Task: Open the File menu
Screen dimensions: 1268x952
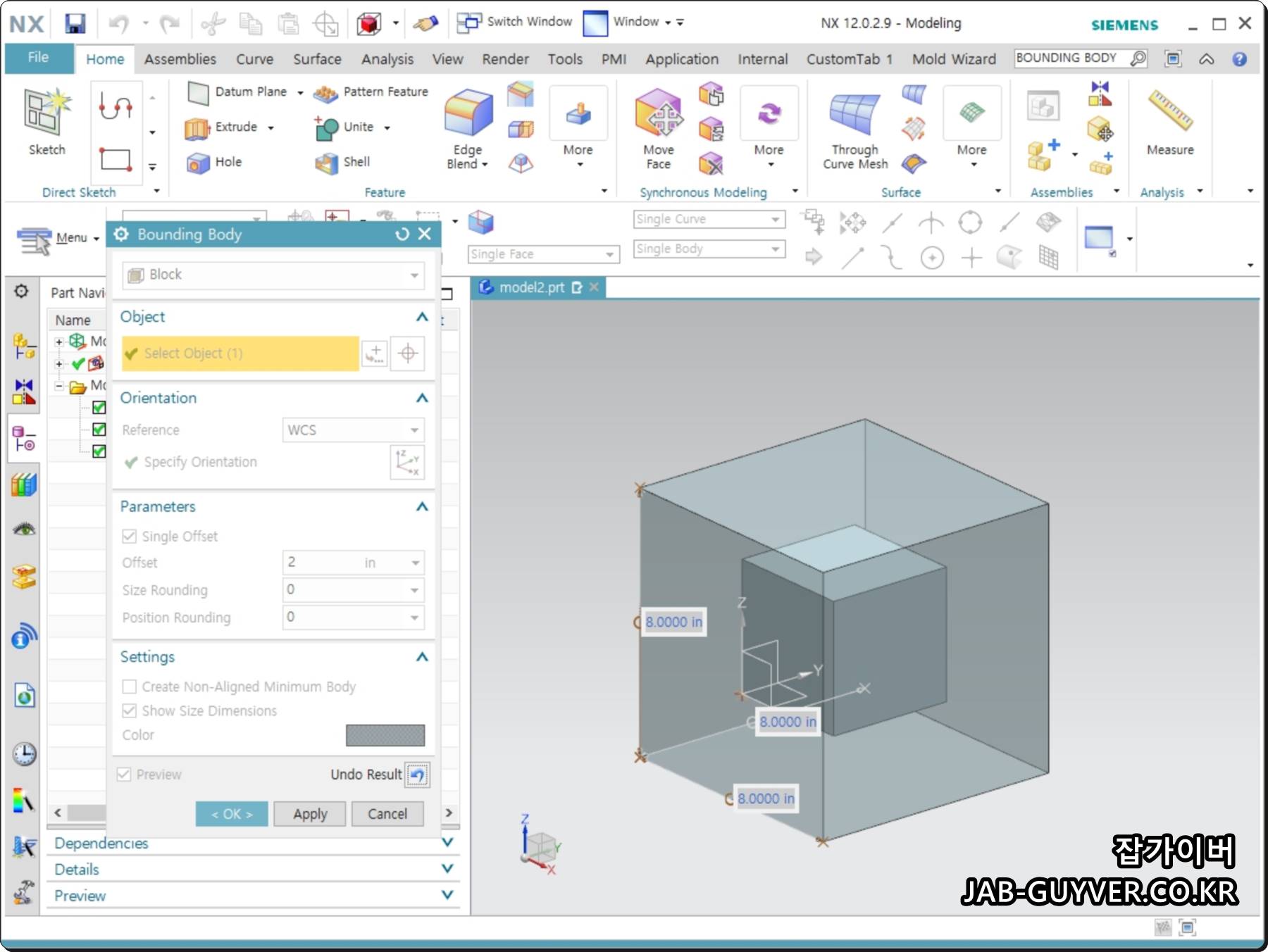Action: [x=39, y=58]
